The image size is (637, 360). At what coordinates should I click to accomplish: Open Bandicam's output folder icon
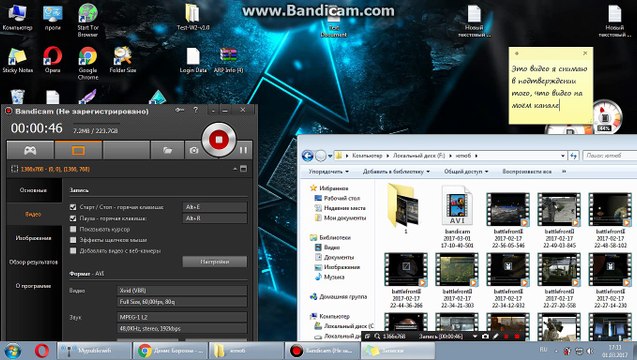click(167, 150)
